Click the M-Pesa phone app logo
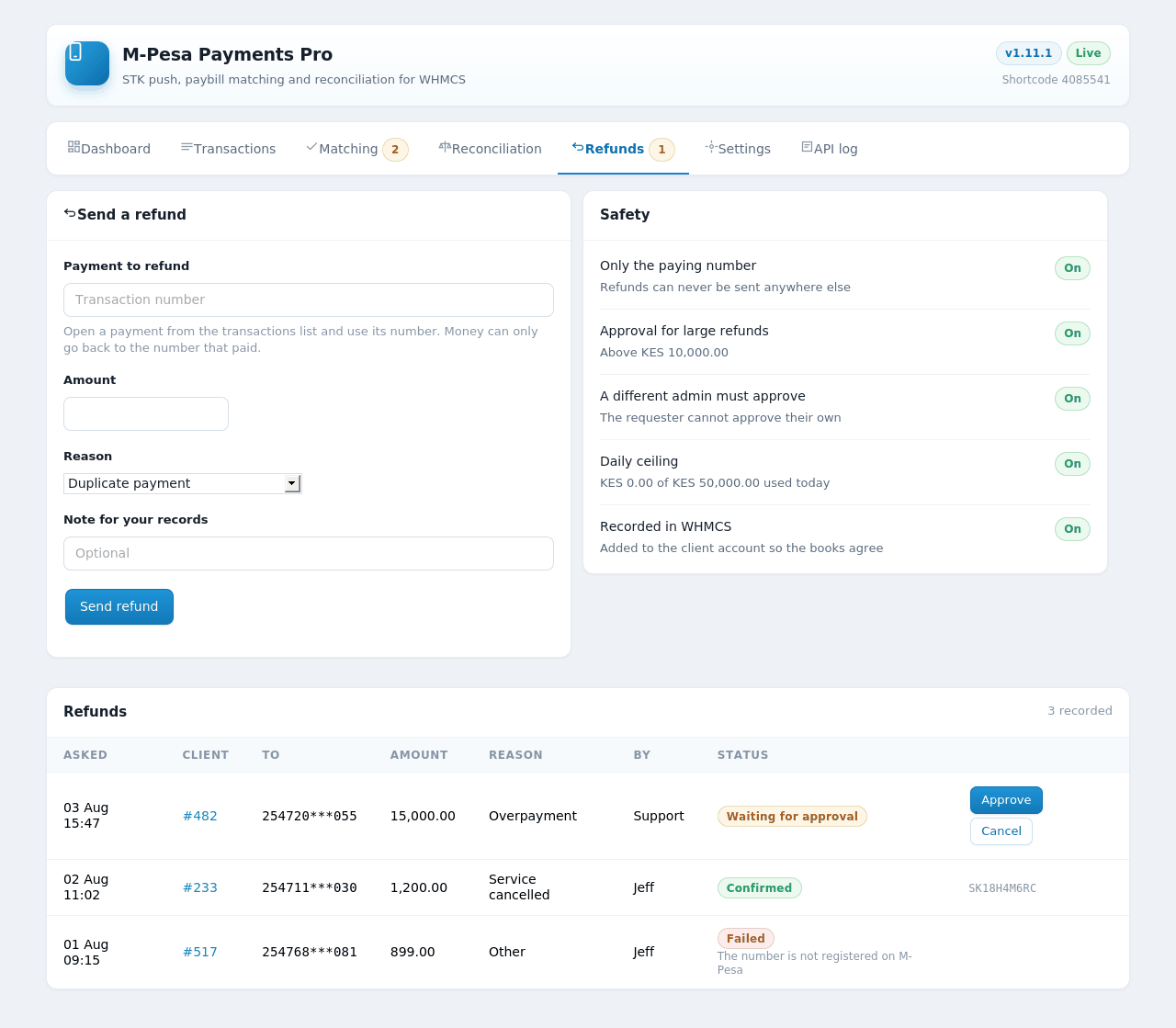Screen dimensions: 1176x1028 coord(87,63)
